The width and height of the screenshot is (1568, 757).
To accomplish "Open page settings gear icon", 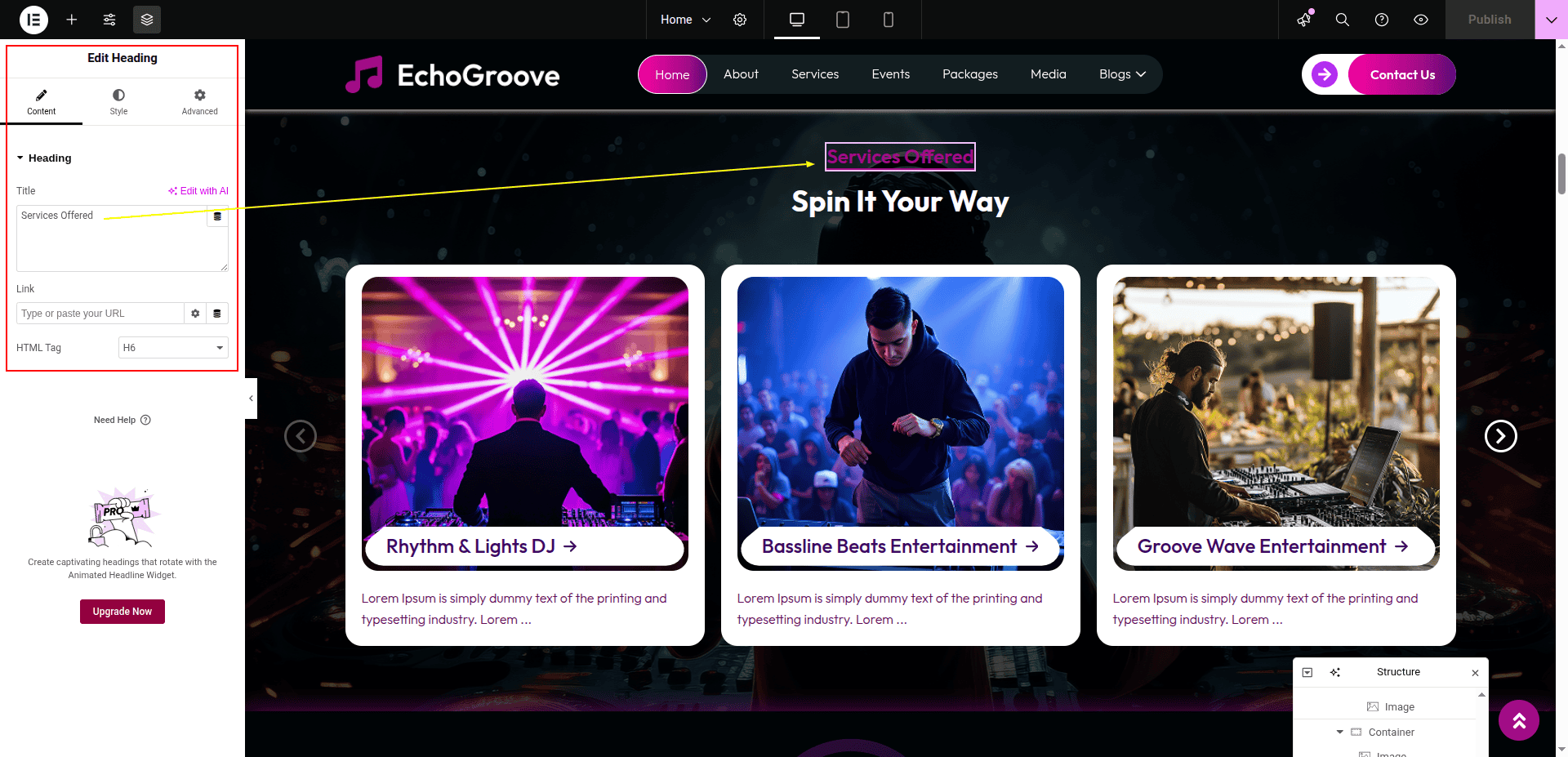I will coord(740,20).
